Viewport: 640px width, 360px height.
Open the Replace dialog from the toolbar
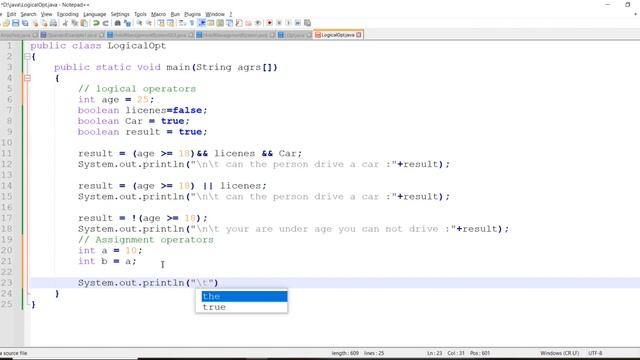(127, 23)
